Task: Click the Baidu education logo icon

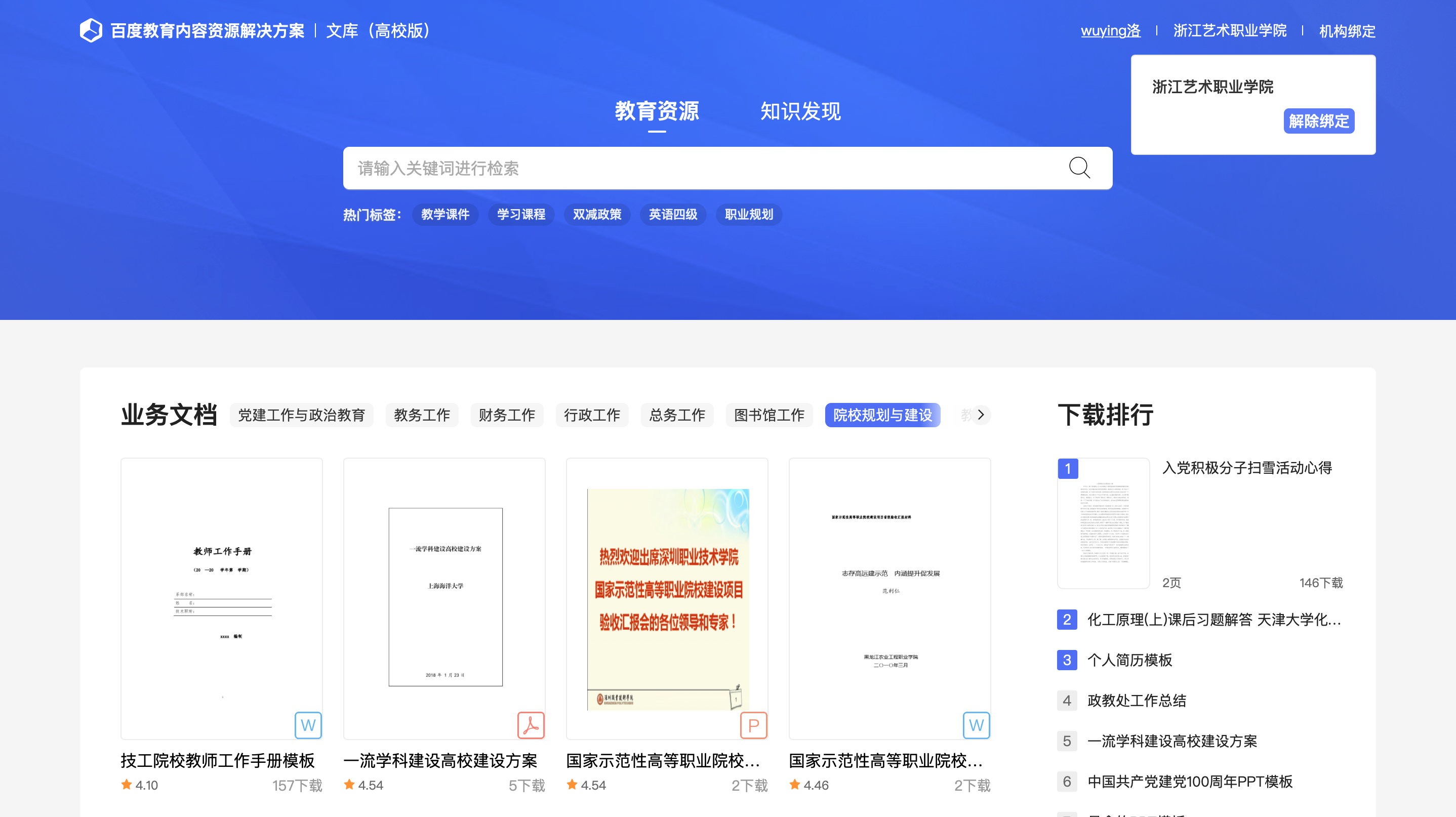Action: pyautogui.click(x=91, y=30)
